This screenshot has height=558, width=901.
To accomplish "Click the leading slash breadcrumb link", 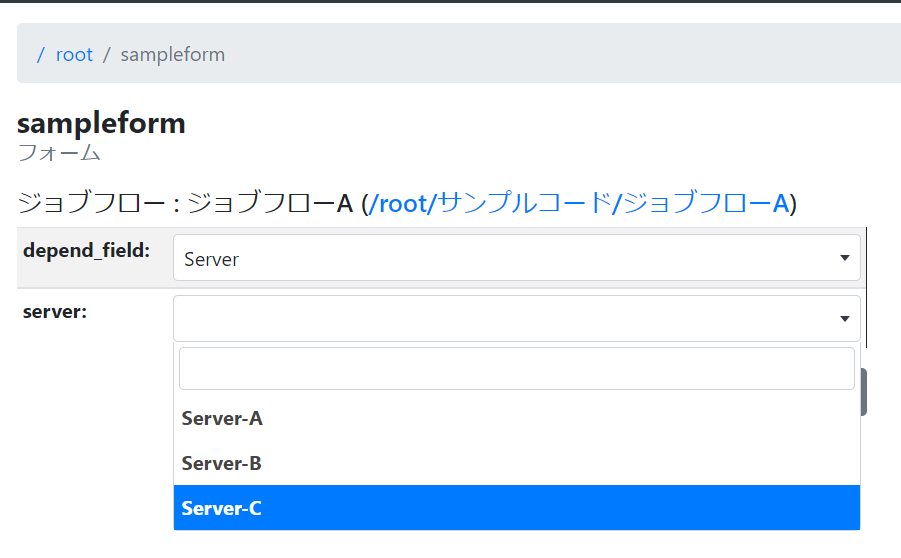I will (41, 55).
